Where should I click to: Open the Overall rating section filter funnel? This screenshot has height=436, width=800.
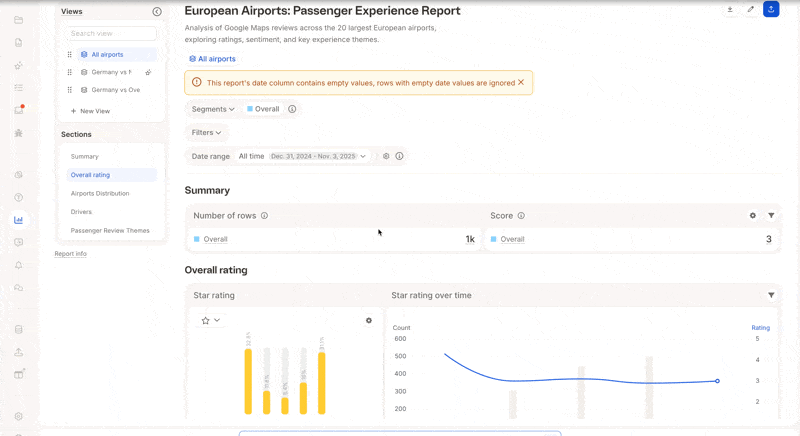click(771, 295)
